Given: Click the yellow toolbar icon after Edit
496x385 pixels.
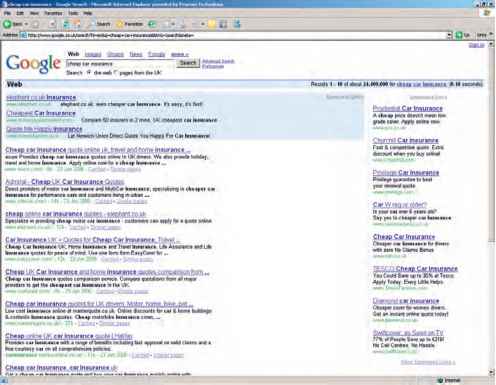Looking at the screenshot, I should pyautogui.click(x=212, y=24).
